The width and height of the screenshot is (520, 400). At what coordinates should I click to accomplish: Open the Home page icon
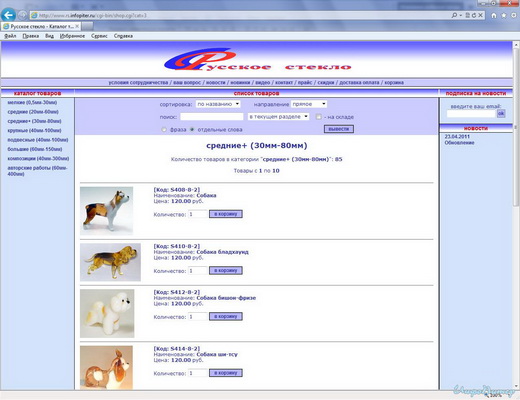click(494, 15)
